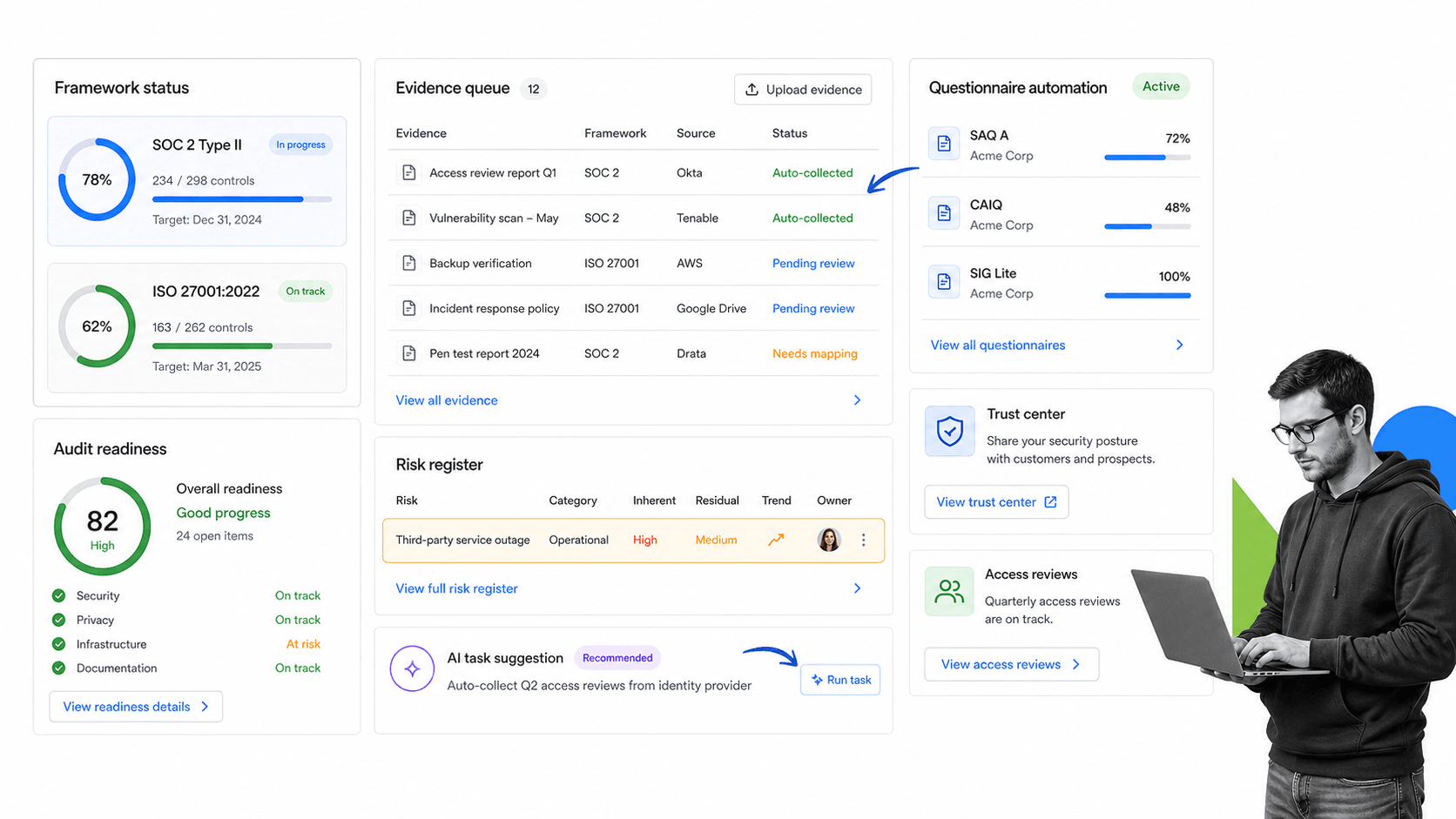
Task: Click the green check icon beside Privacy
Action: [58, 620]
